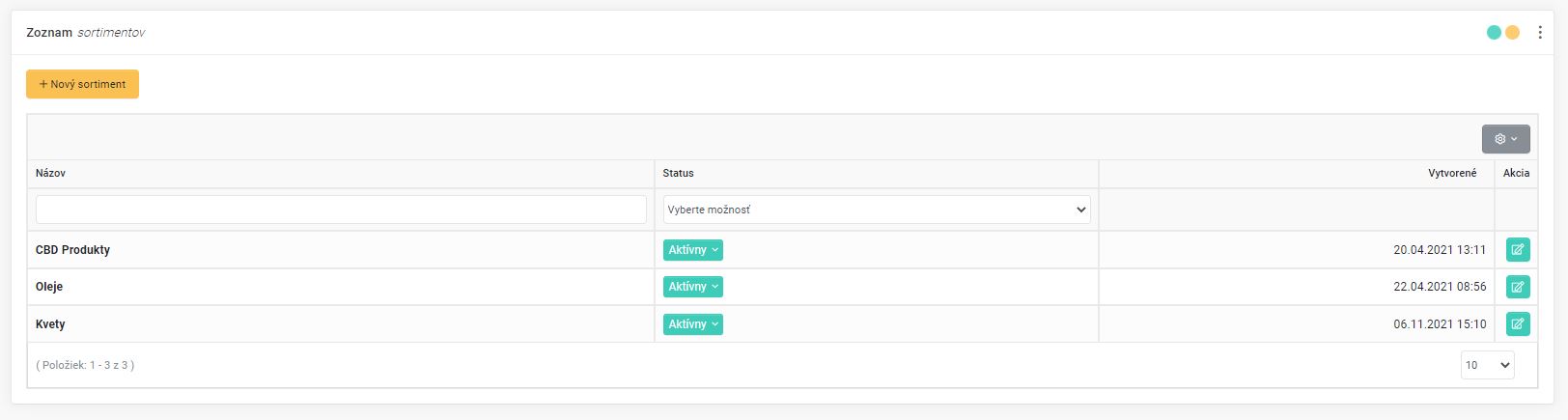Toggle the Aktívny status for Kvety
This screenshot has width=1568, height=420.
pos(692,324)
